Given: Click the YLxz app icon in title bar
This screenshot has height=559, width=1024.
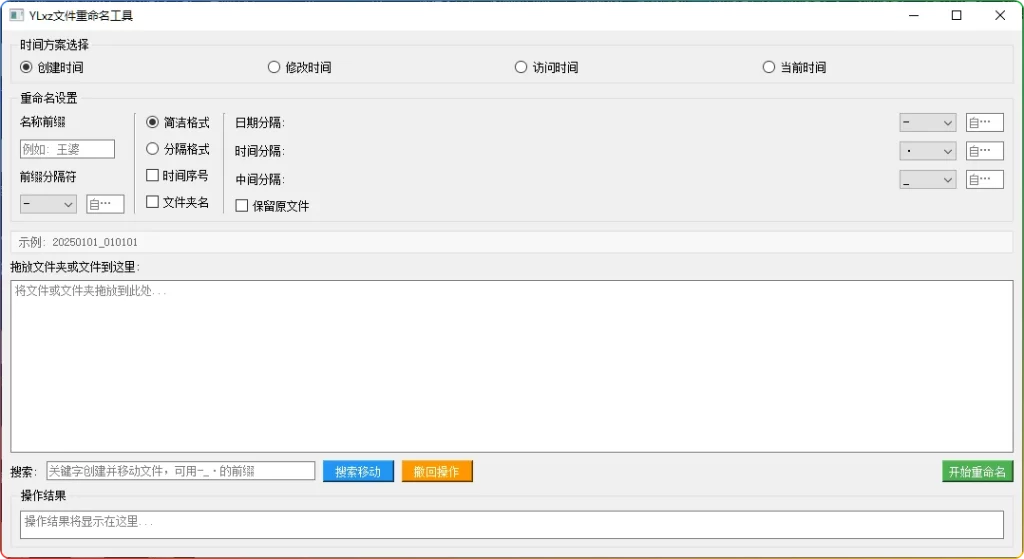Looking at the screenshot, I should [16, 15].
